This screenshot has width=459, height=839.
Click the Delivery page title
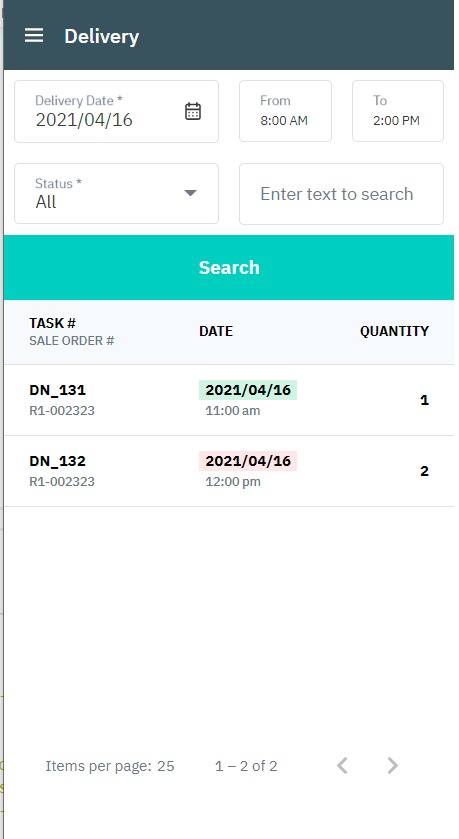(x=102, y=36)
